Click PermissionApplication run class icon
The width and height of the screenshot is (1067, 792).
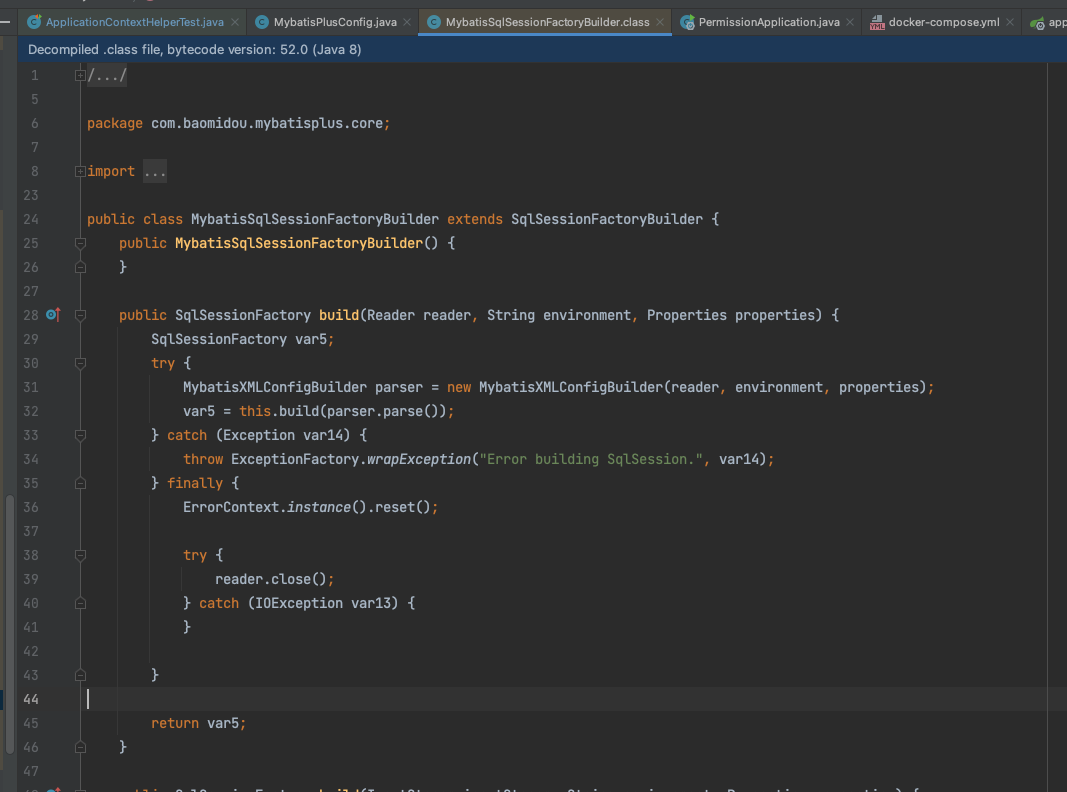coord(687,22)
